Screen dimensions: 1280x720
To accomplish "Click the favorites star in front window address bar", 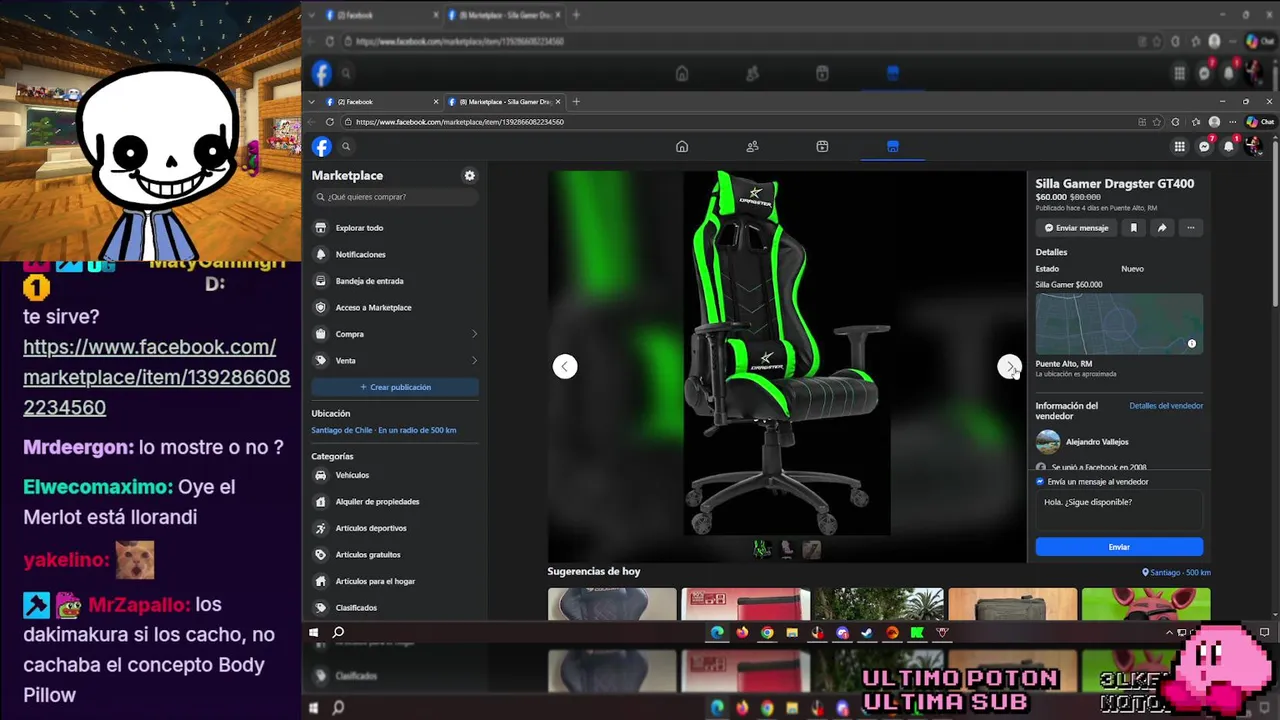I will [x=1158, y=122].
